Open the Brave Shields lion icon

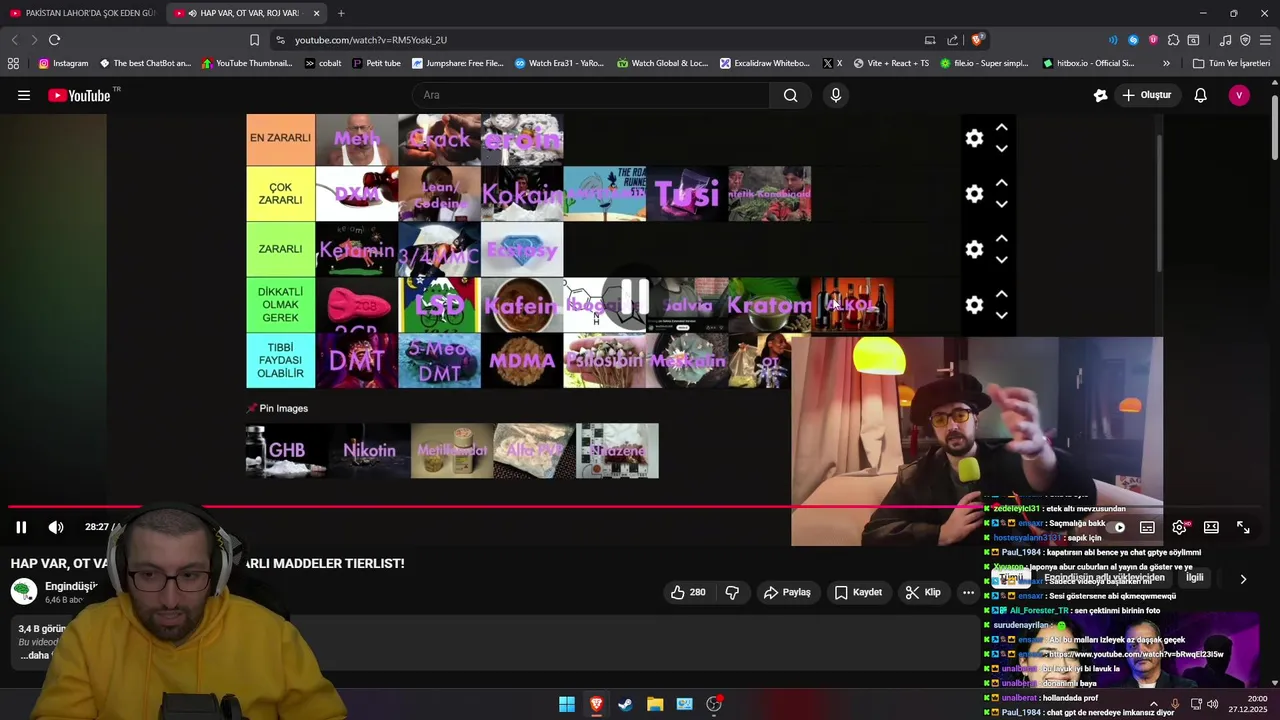click(x=977, y=40)
